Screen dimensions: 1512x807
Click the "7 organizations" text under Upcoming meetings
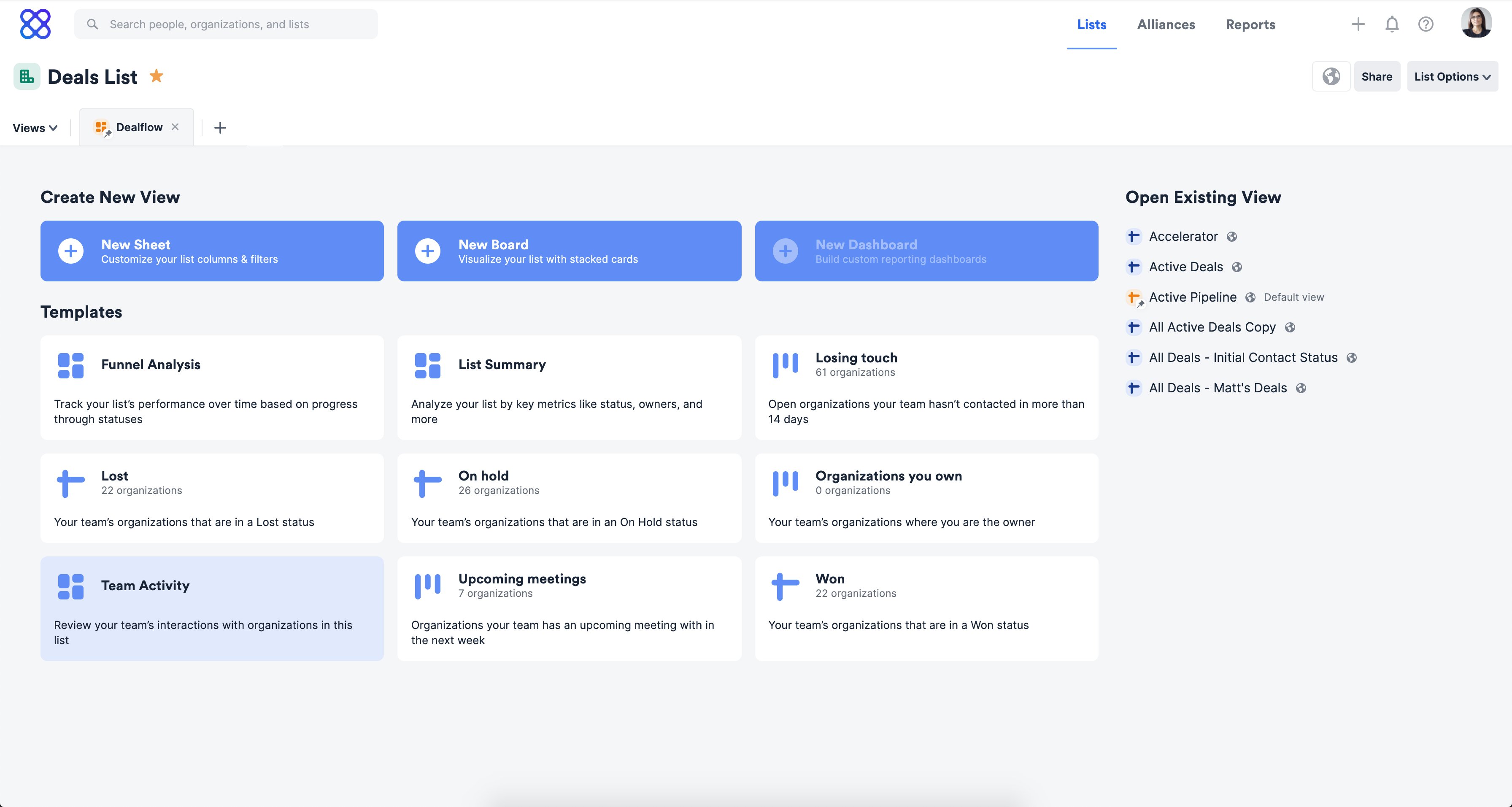pyautogui.click(x=495, y=594)
